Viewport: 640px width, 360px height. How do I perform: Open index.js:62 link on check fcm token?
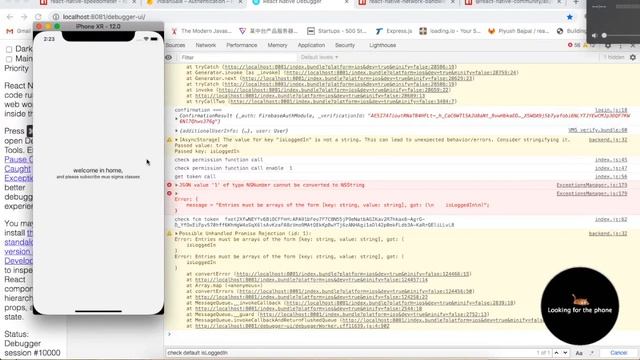[x=611, y=219]
